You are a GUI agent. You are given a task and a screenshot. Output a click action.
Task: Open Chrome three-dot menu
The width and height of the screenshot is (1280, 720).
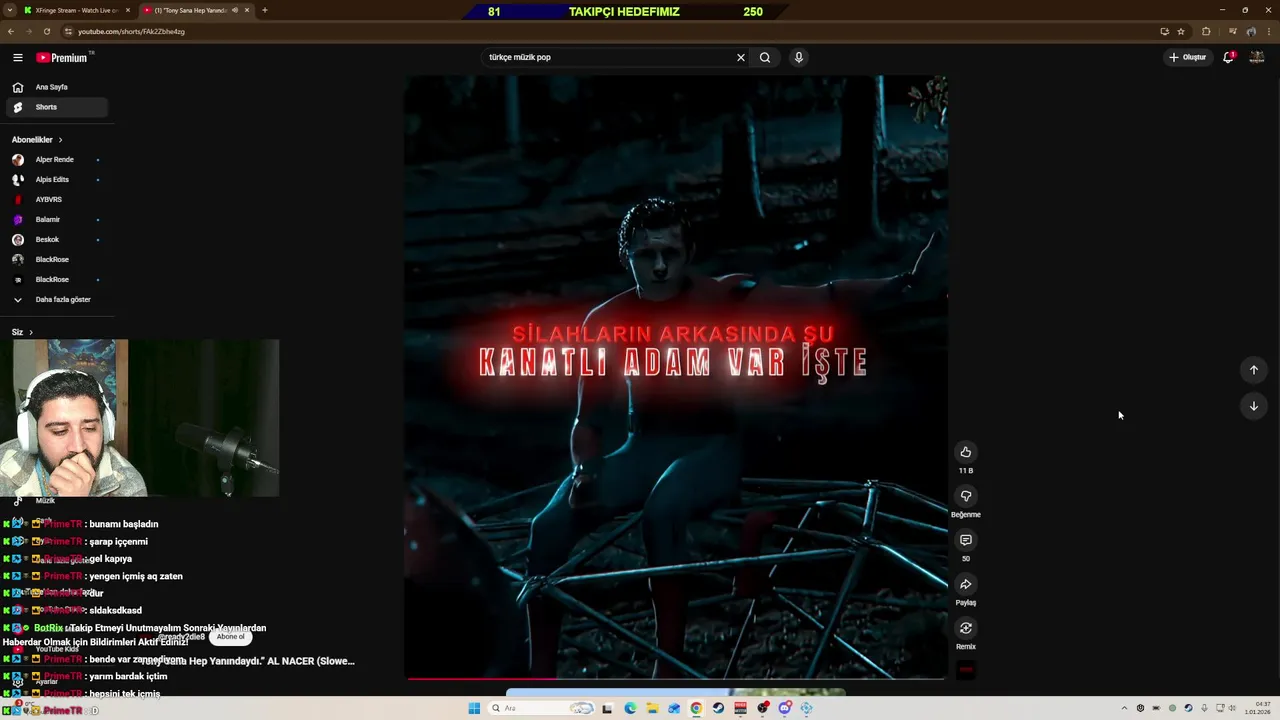click(x=1268, y=31)
